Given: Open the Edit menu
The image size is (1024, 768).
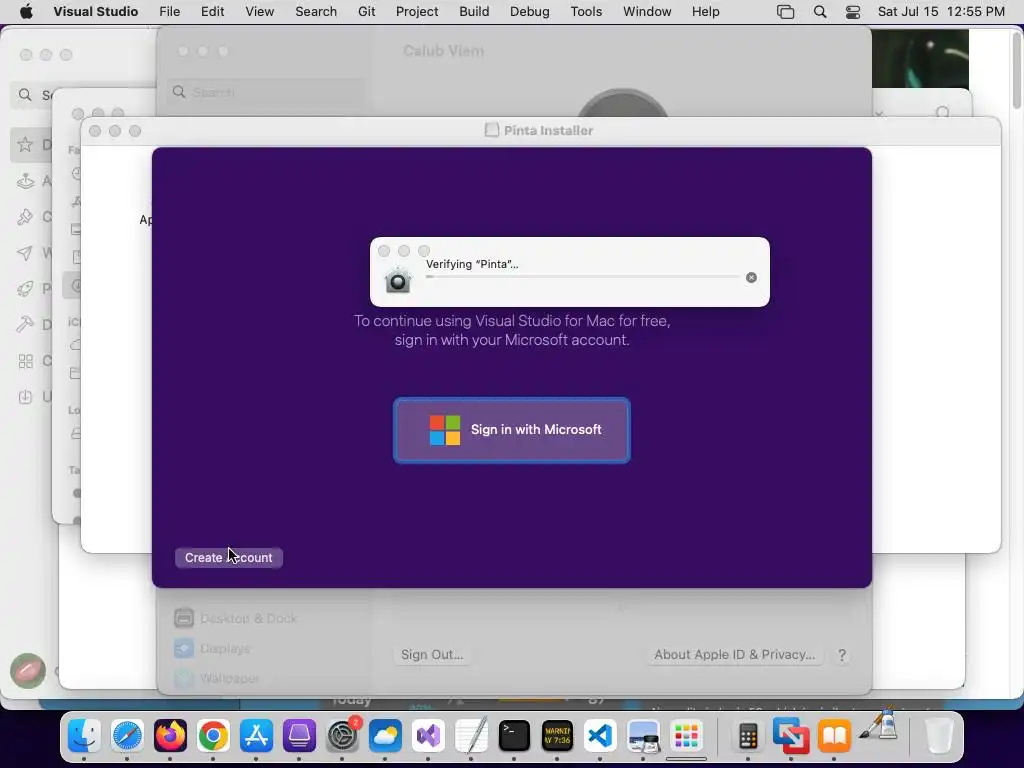Looking at the screenshot, I should [x=212, y=12].
